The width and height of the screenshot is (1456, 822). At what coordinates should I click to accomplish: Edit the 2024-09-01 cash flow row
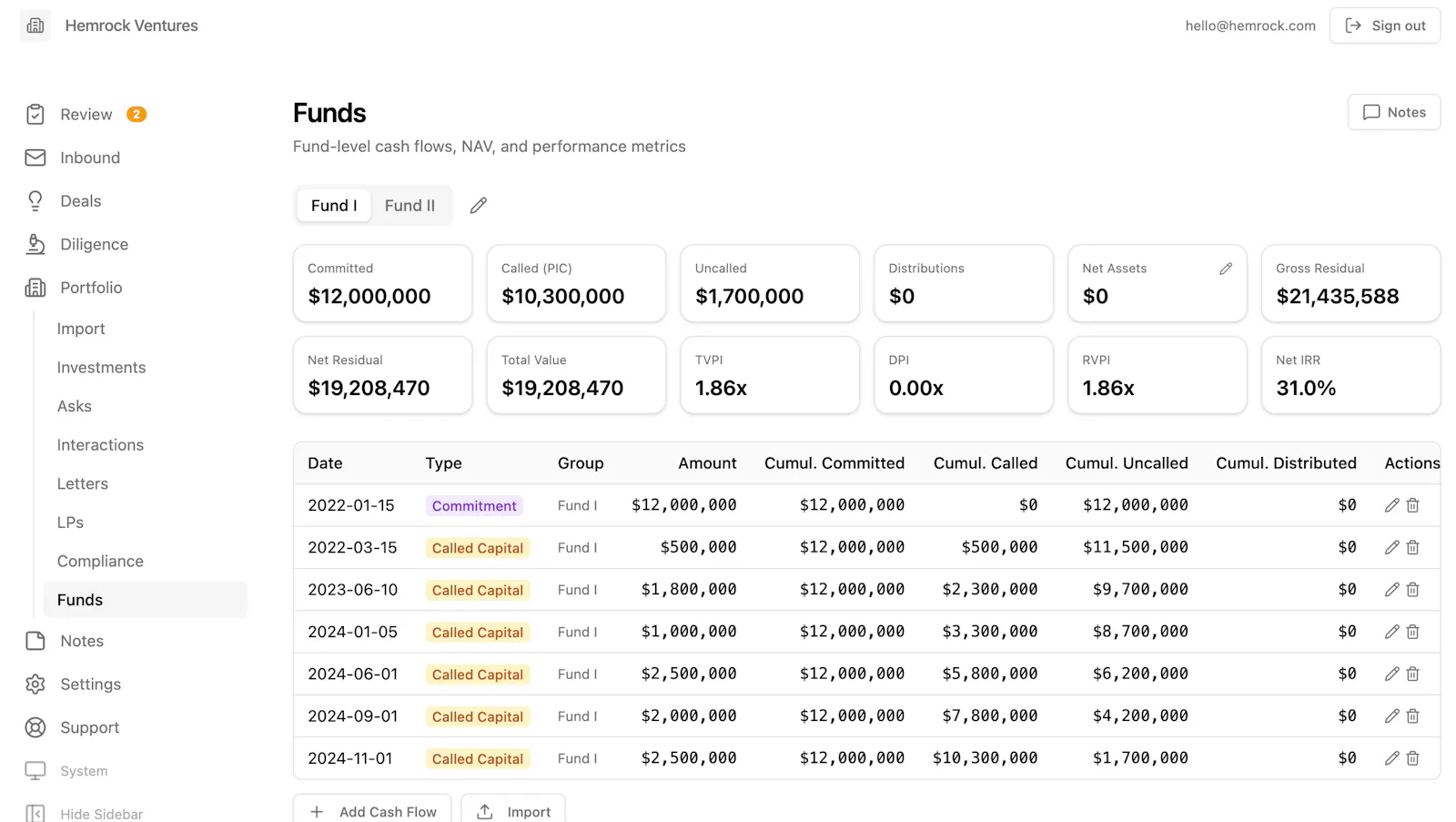coord(1391,716)
